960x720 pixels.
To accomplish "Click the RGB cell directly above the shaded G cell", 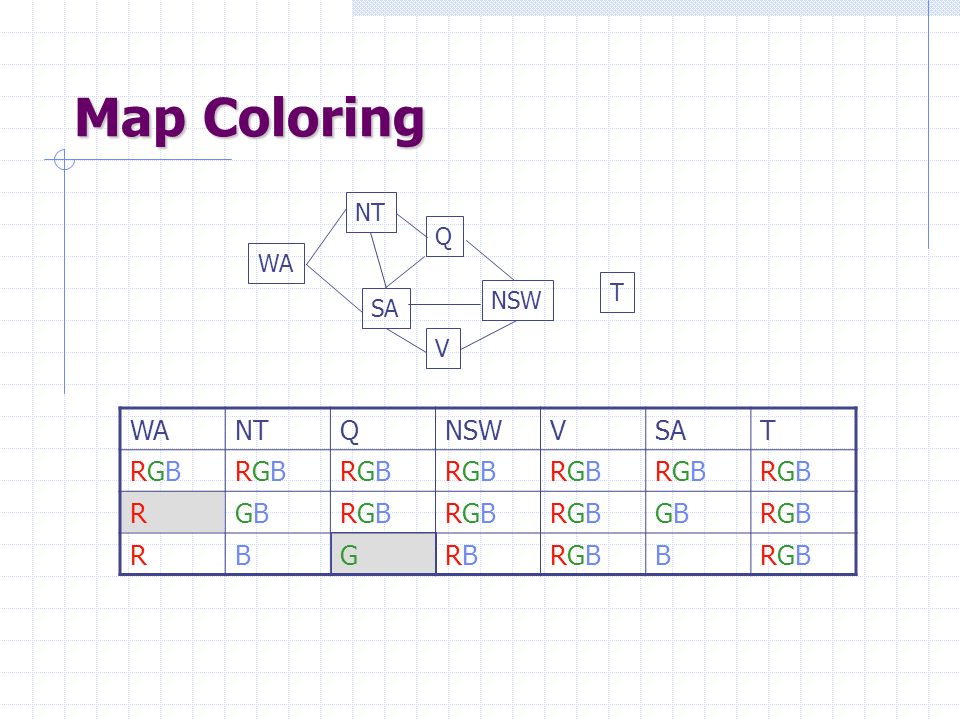I will tap(383, 512).
